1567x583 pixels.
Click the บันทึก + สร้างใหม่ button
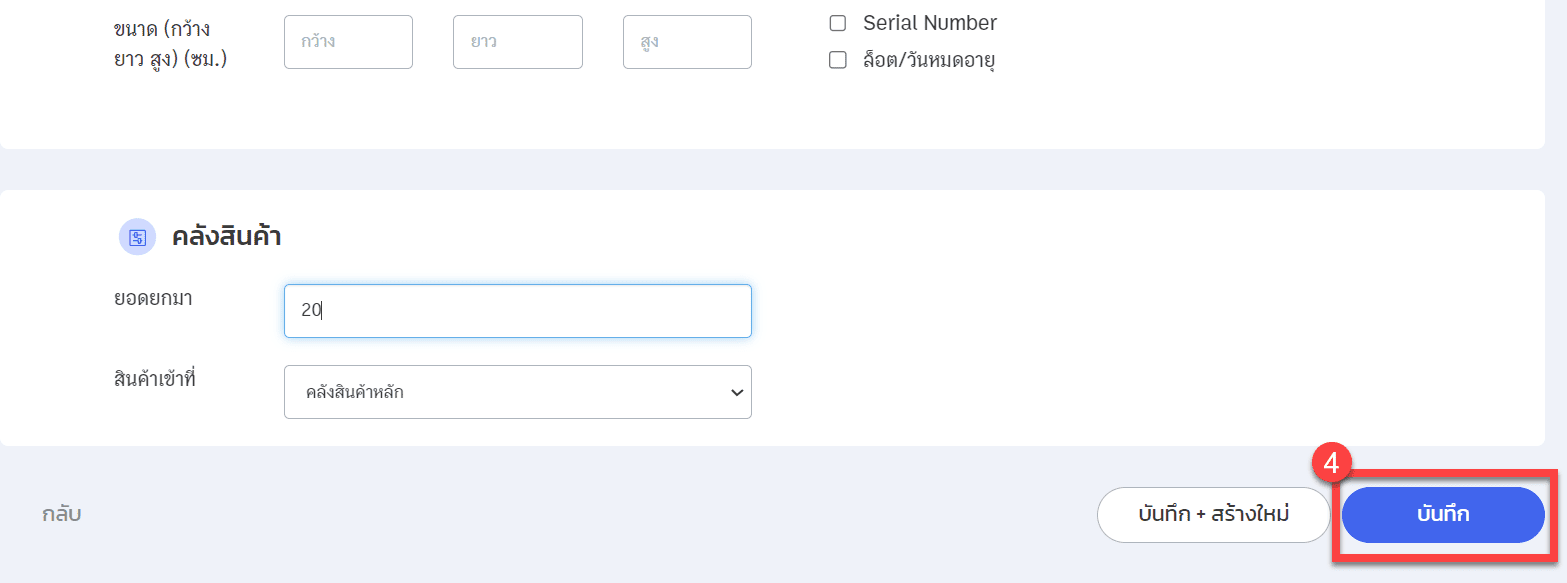coord(1213,515)
